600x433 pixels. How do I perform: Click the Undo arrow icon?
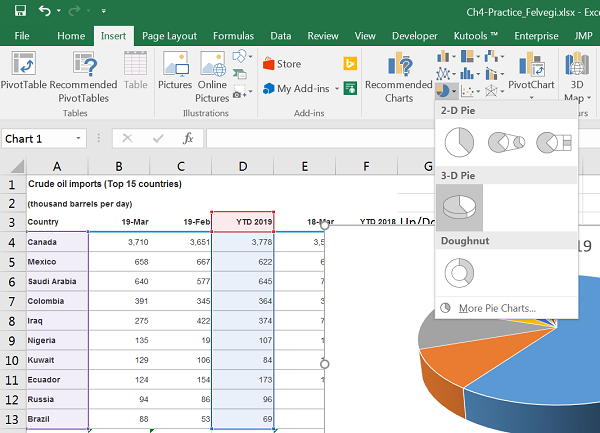pyautogui.click(x=45, y=11)
